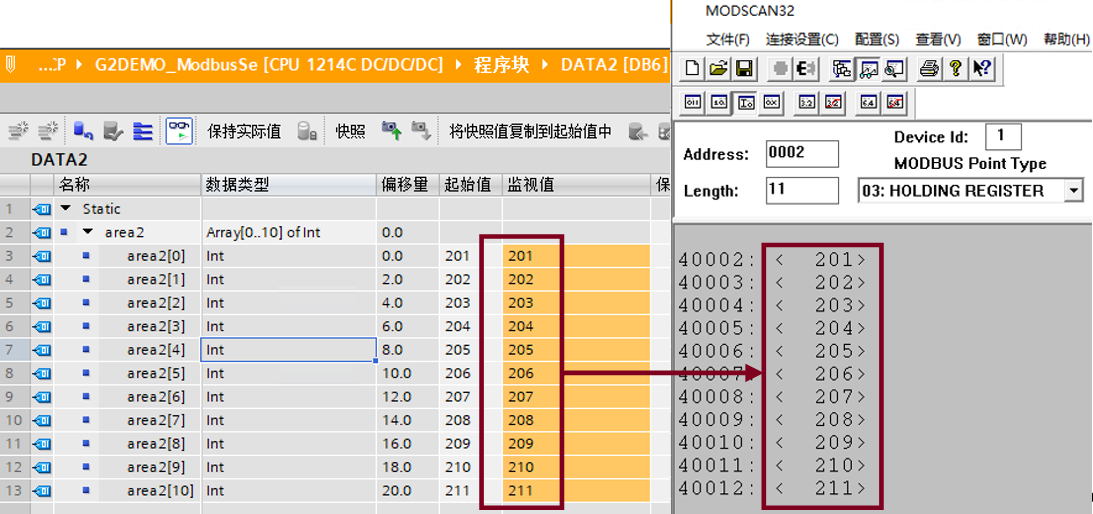Click the gray Connect plug icon in ModScan32
1093x514 pixels.
click(781, 68)
